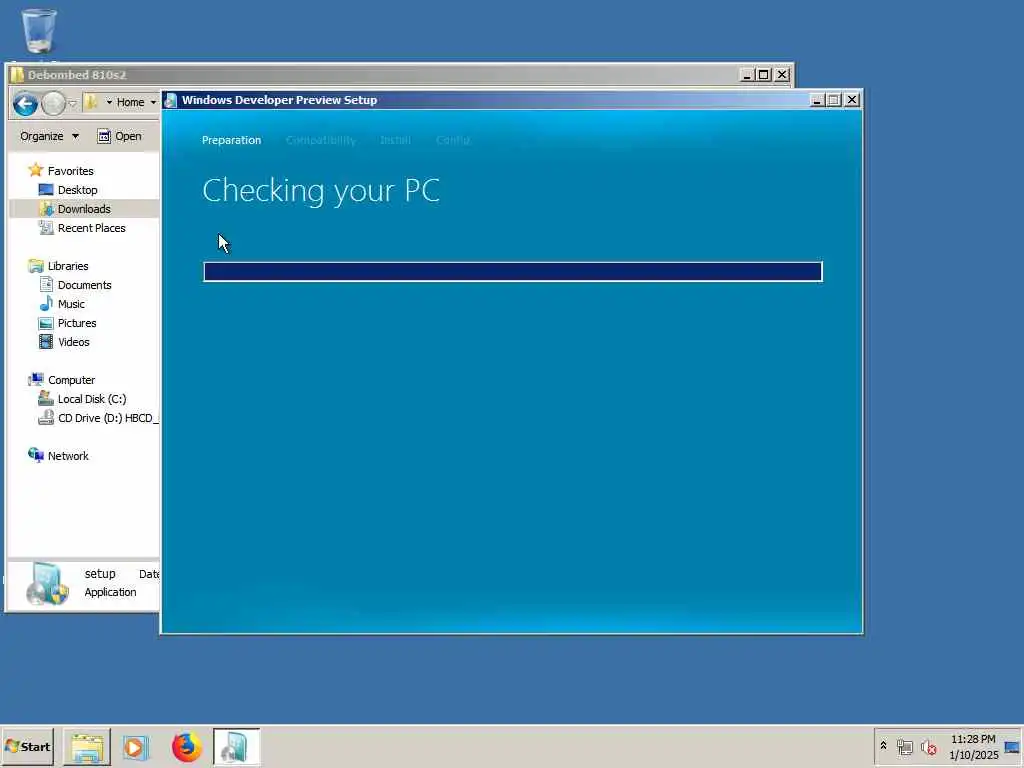This screenshot has width=1024, height=768.
Task: Open the Music library
Action: 71,304
